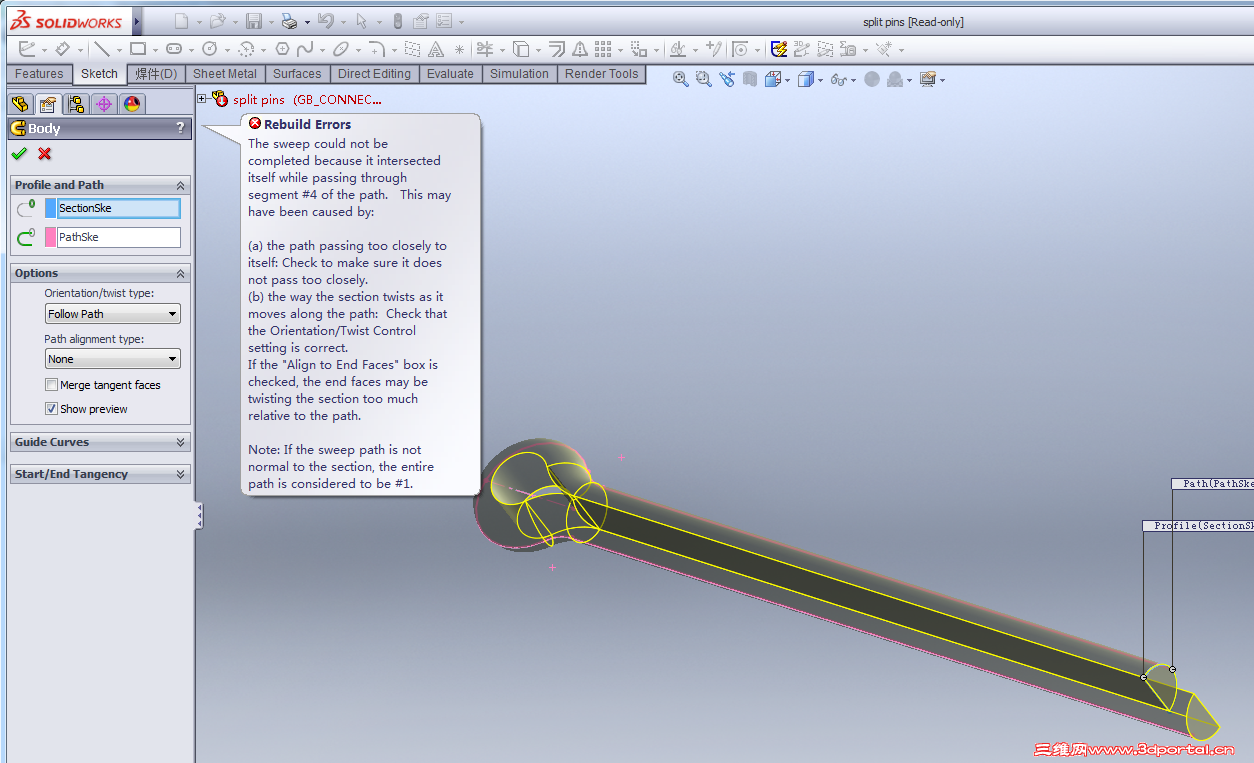Viewport: 1254px width, 763px height.
Task: Open the Orientation/twist type Follow Path dropdown
Action: pyautogui.click(x=113, y=314)
